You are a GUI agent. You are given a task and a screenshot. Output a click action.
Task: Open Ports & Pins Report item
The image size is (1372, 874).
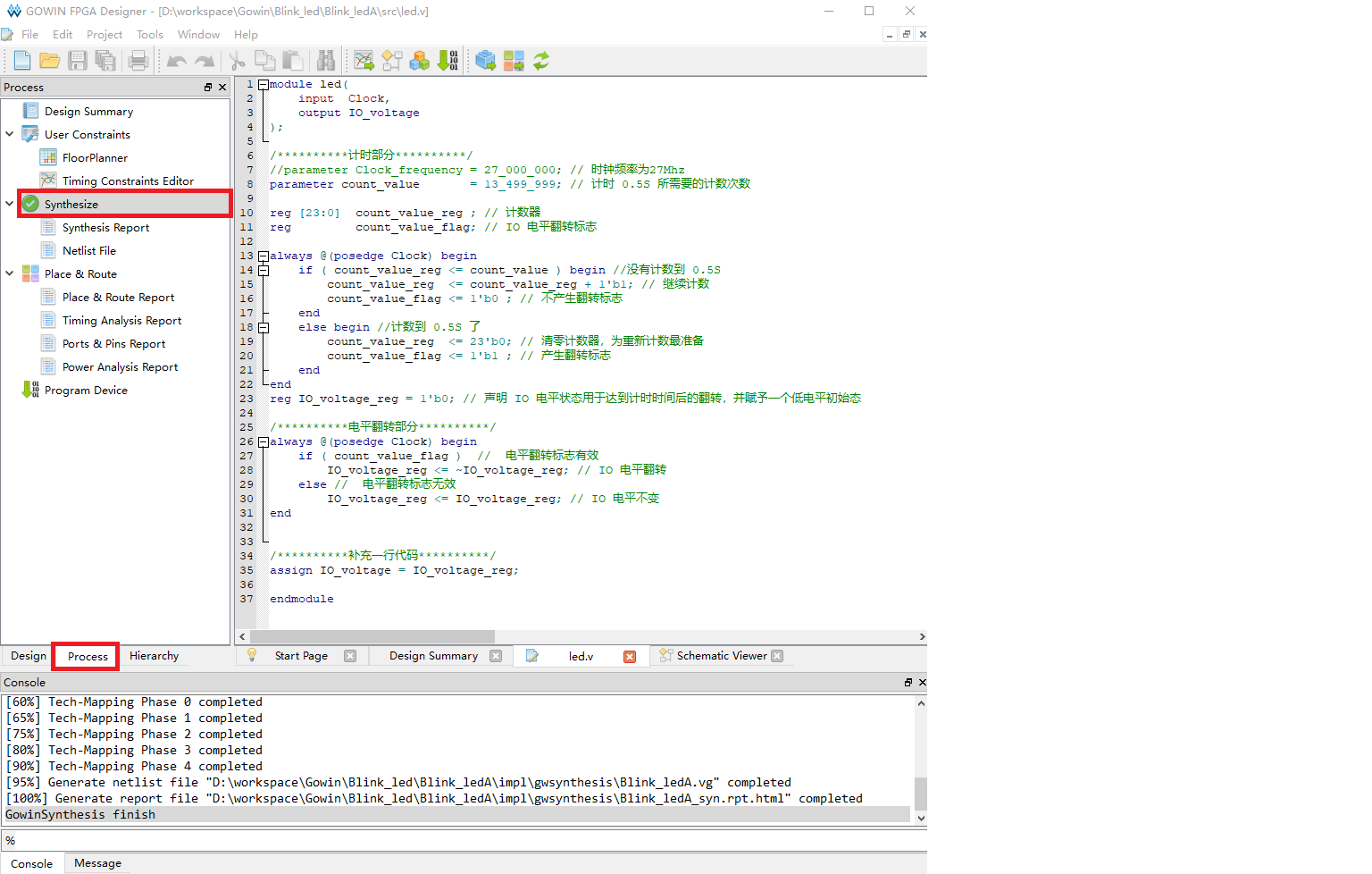(113, 343)
